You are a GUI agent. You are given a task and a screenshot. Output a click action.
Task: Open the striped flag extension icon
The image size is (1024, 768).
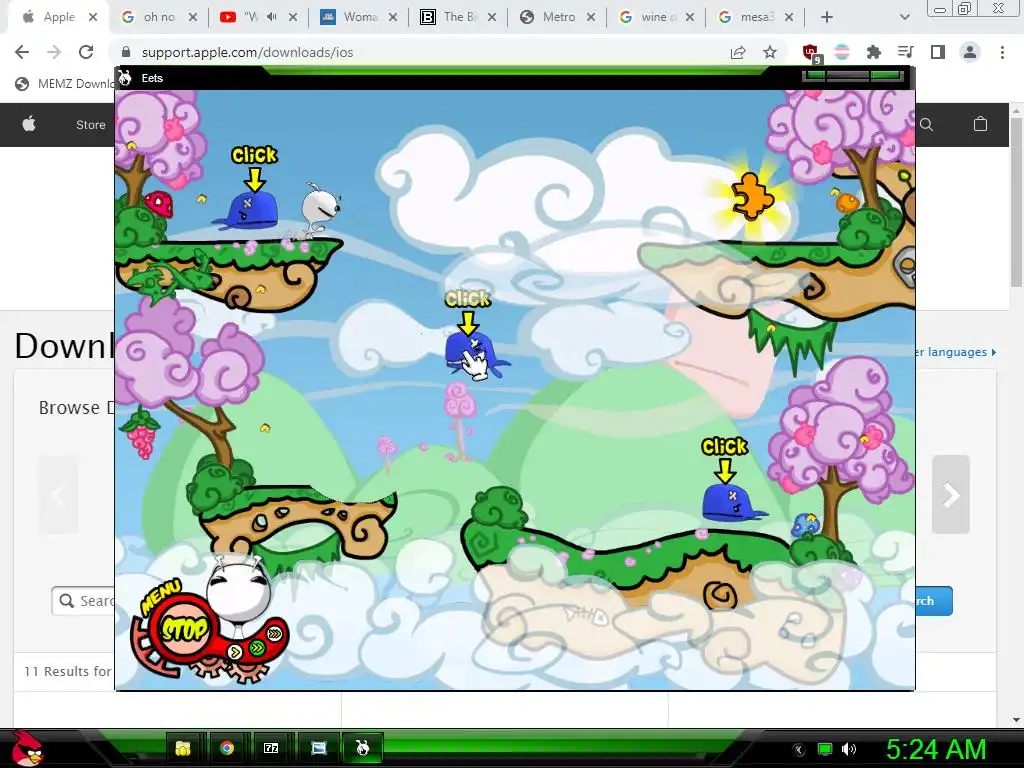(x=842, y=52)
